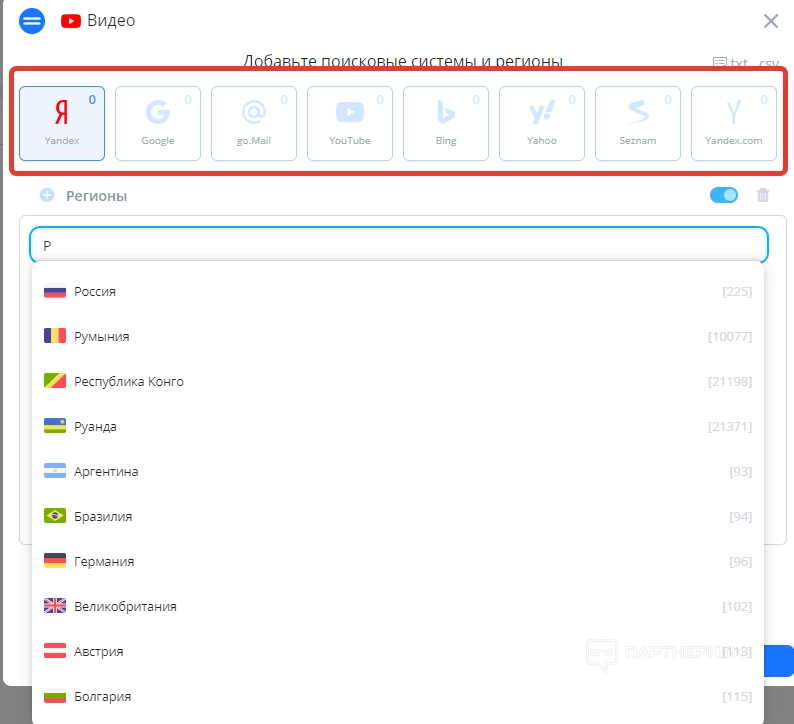Select the YouTube search engine tile

pyautogui.click(x=350, y=124)
